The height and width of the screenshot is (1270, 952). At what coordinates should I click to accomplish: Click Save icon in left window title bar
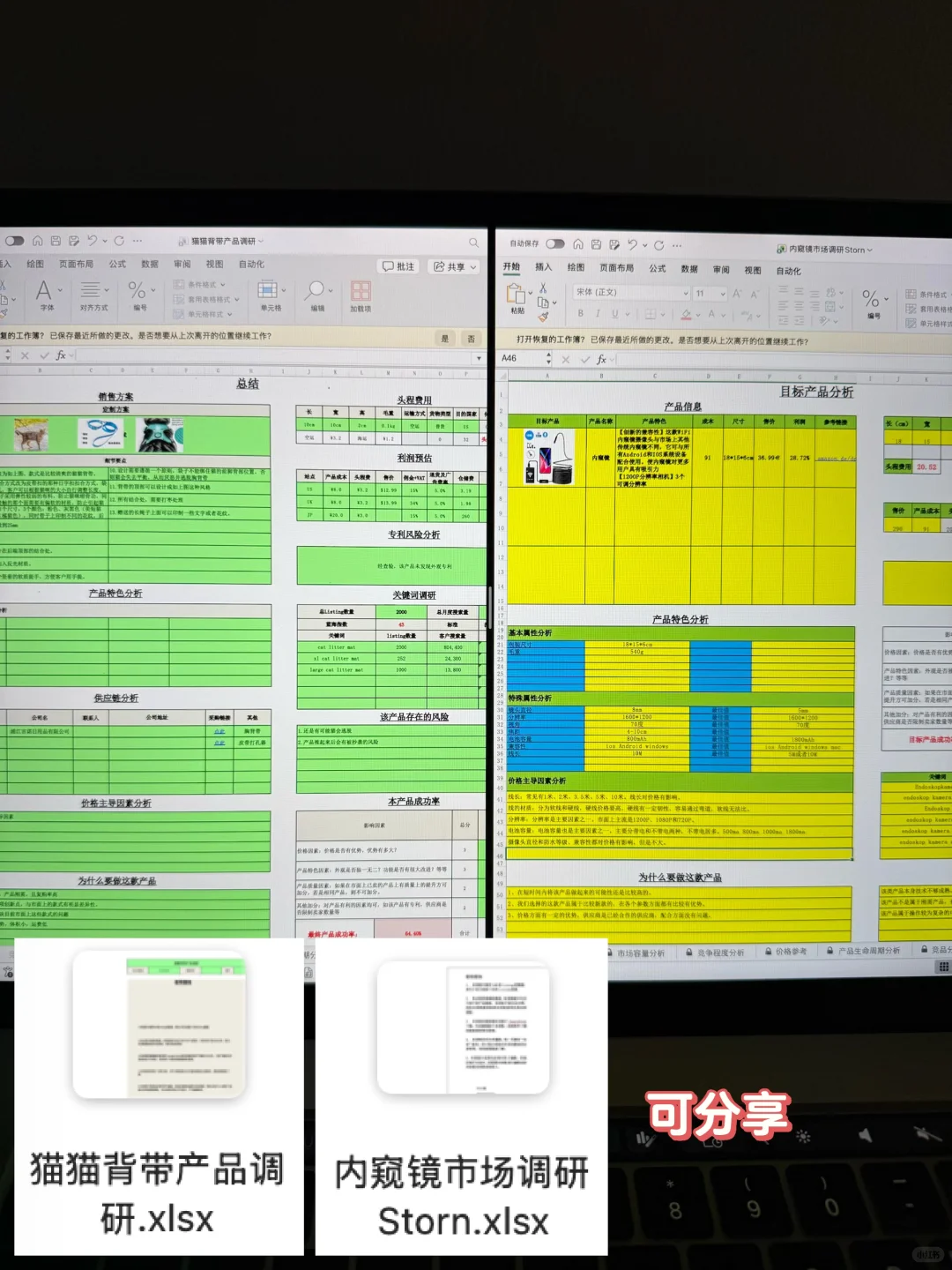pyautogui.click(x=56, y=240)
